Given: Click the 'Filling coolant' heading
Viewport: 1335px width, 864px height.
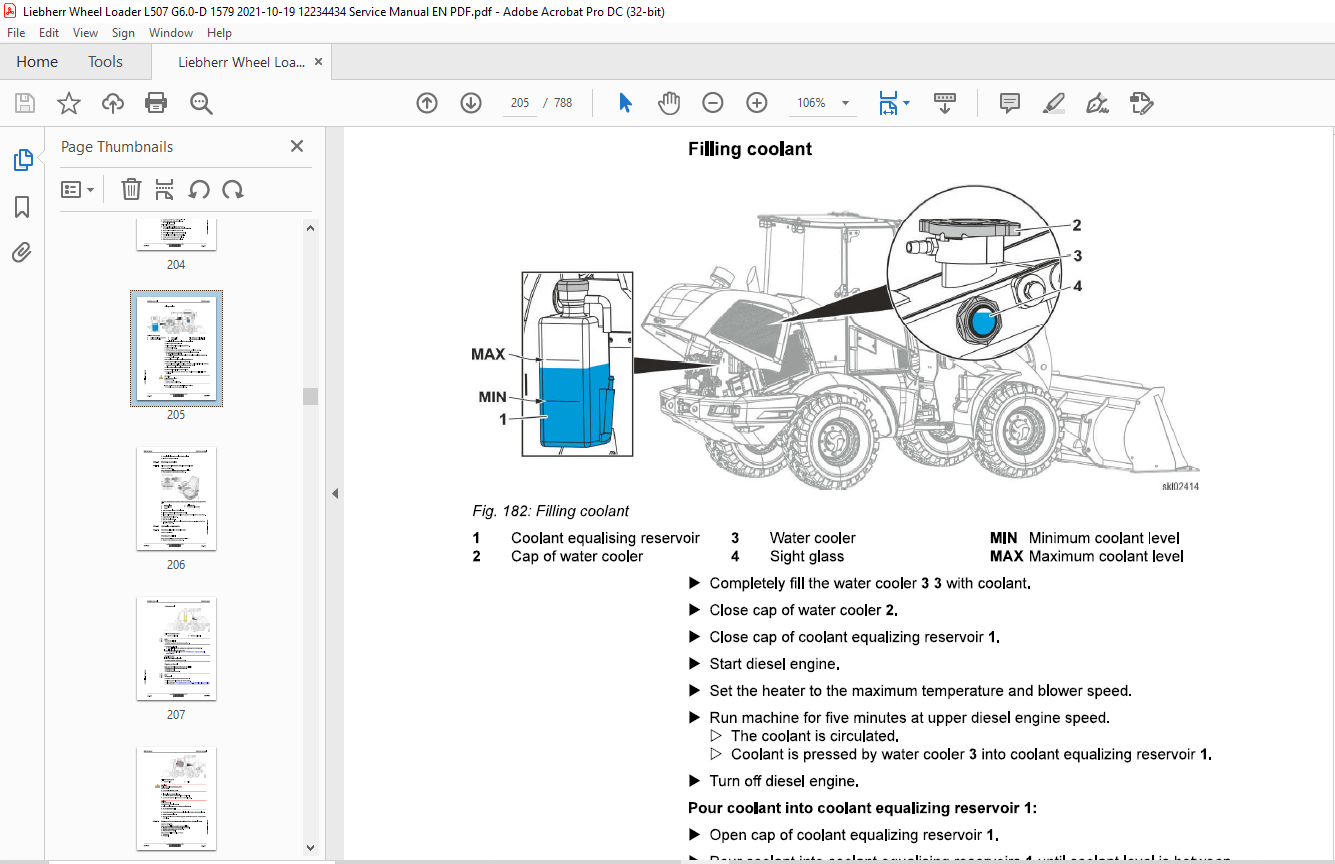Looking at the screenshot, I should (x=750, y=149).
